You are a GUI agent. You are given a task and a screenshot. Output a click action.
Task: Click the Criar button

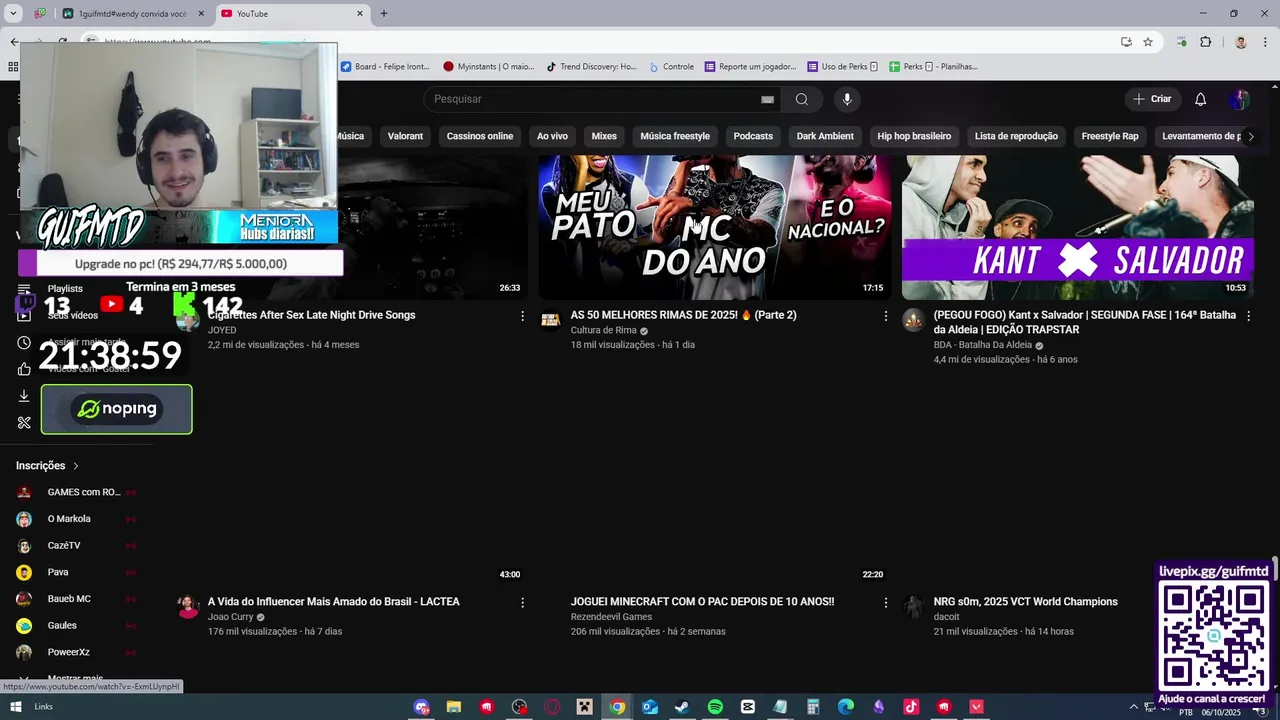[x=1152, y=99]
